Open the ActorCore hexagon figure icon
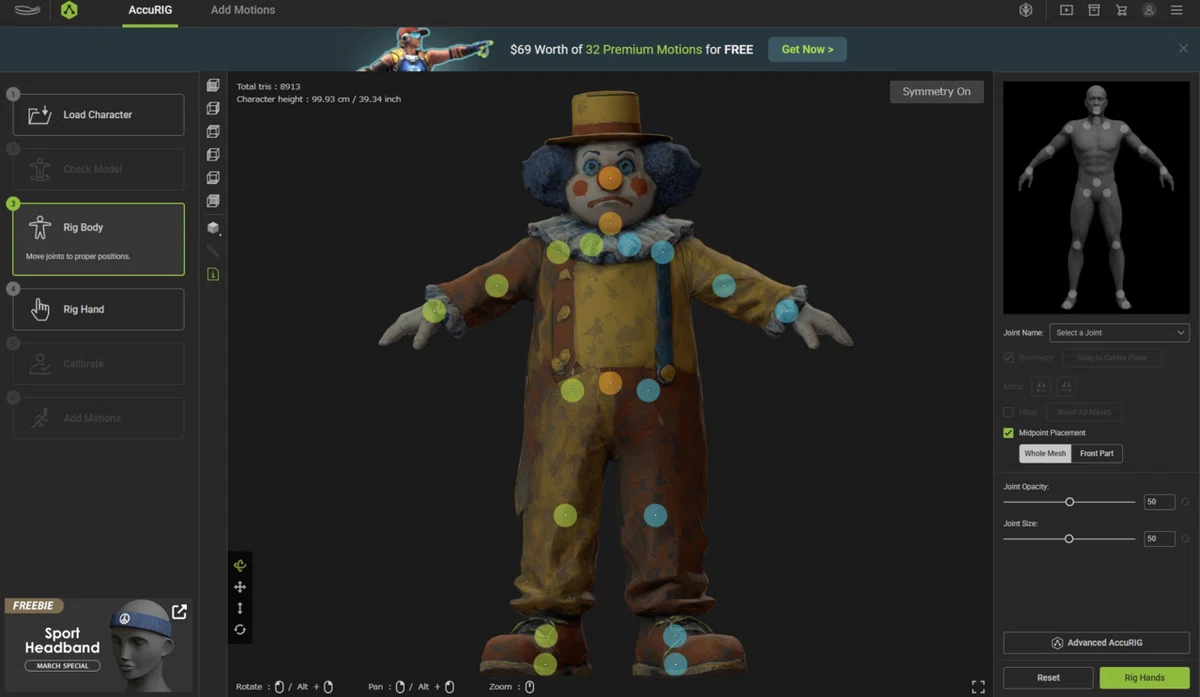 [1025, 10]
